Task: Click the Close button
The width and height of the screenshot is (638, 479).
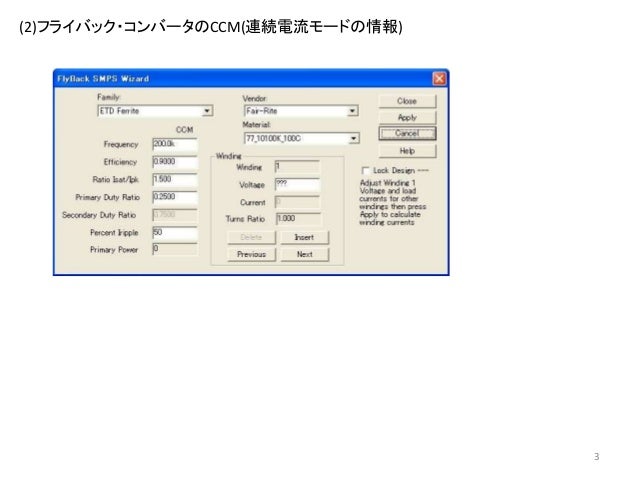Action: point(407,101)
